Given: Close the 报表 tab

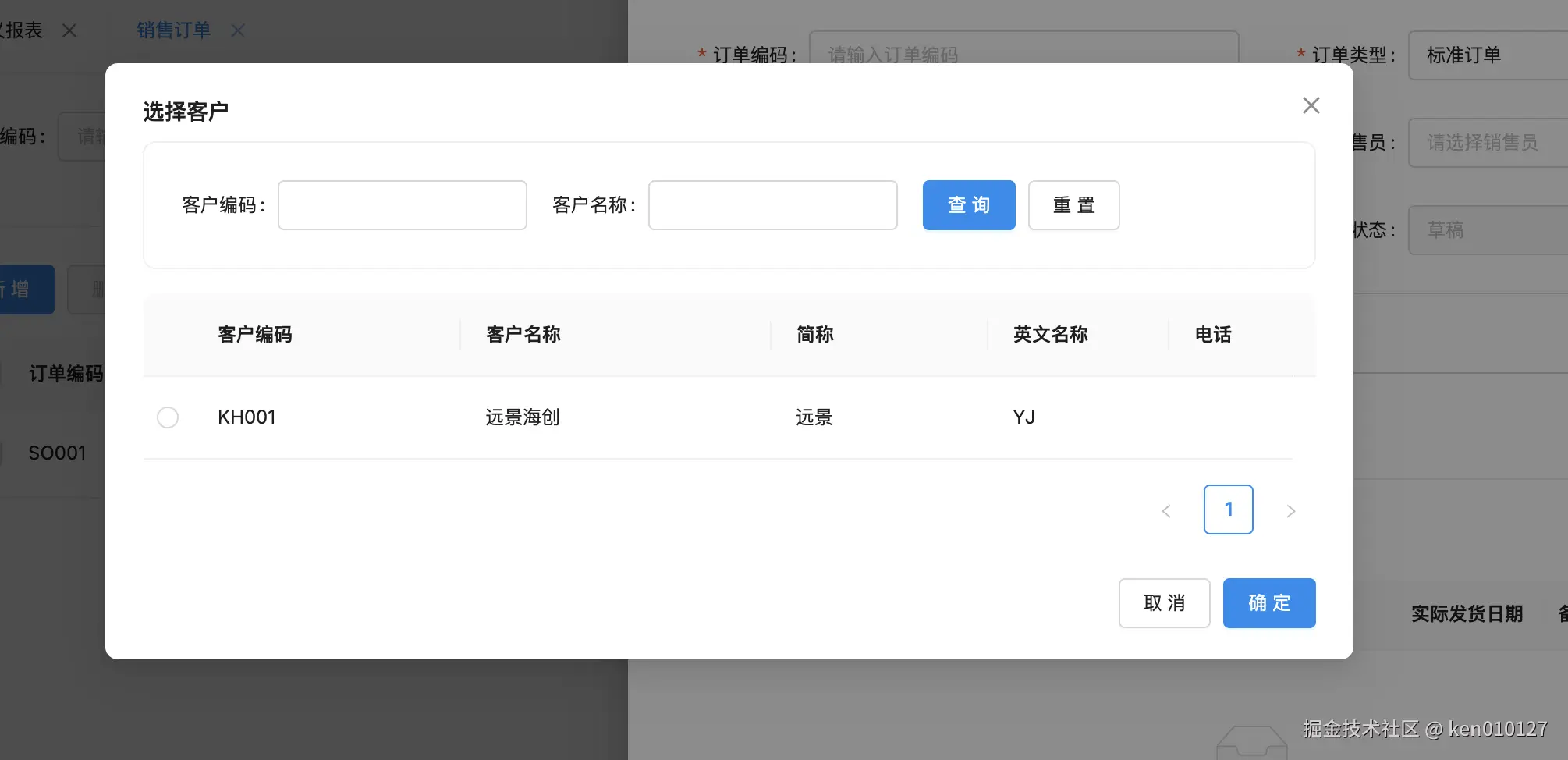Looking at the screenshot, I should pyautogui.click(x=69, y=30).
